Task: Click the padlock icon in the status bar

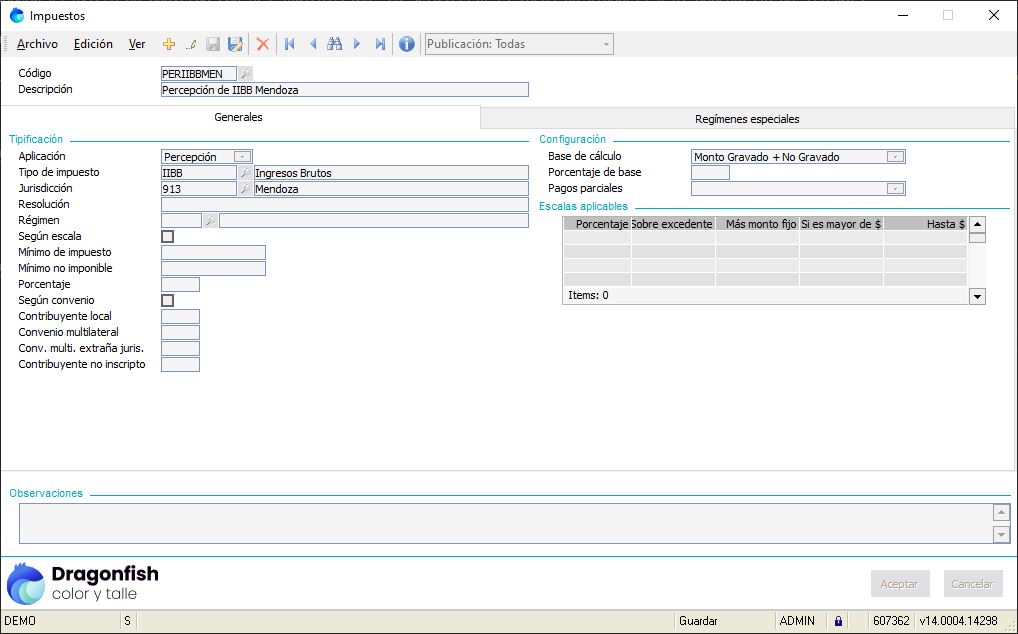Action: (838, 621)
